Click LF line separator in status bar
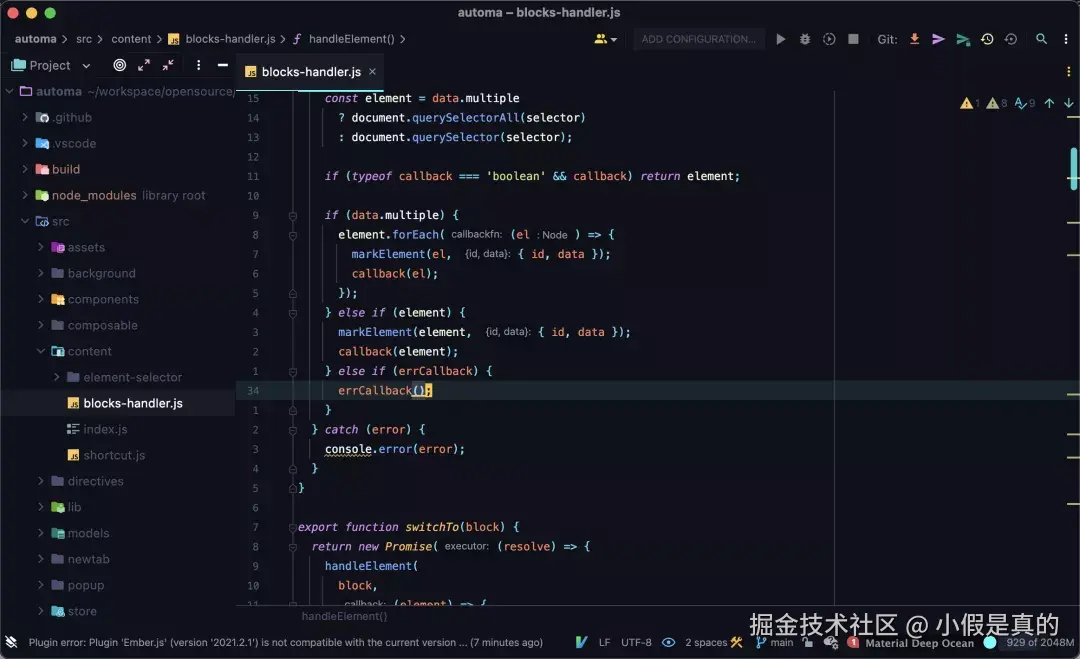The width and height of the screenshot is (1080, 659). 604,642
